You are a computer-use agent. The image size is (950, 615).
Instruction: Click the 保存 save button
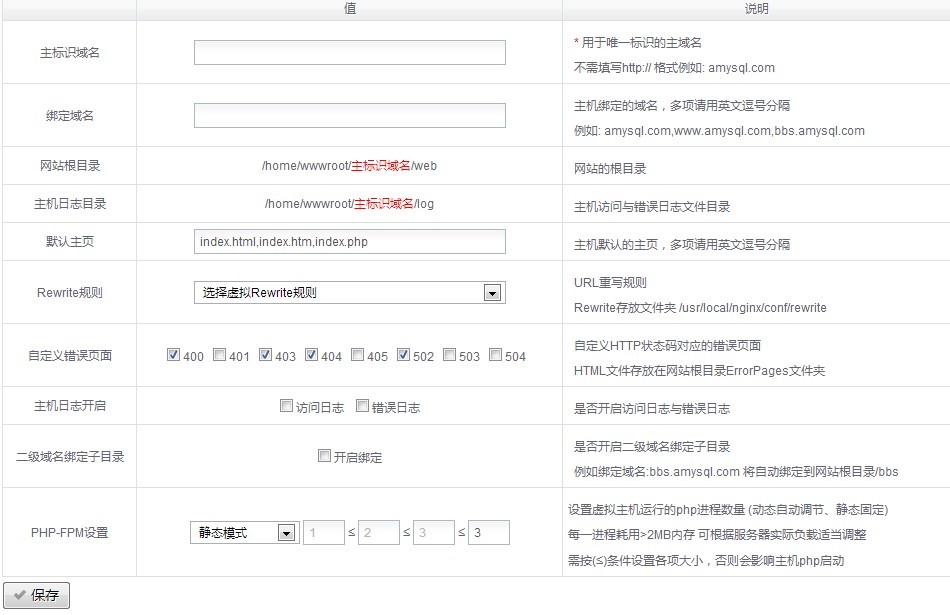tap(36, 595)
